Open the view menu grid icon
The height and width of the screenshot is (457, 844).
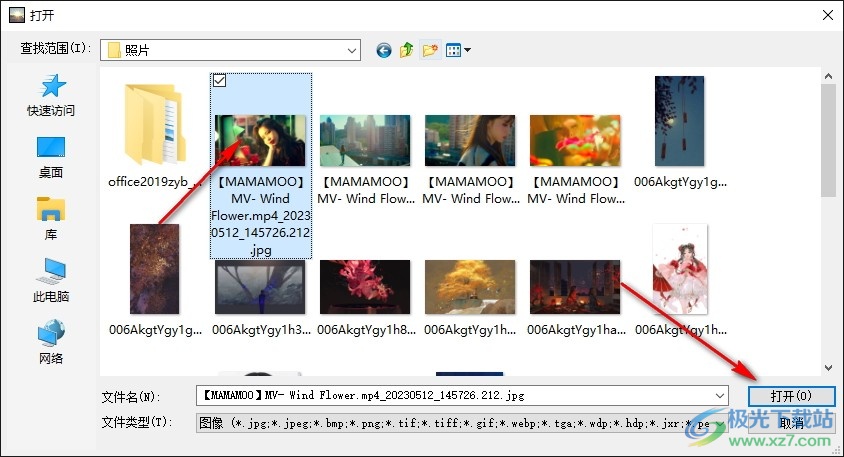[453, 50]
